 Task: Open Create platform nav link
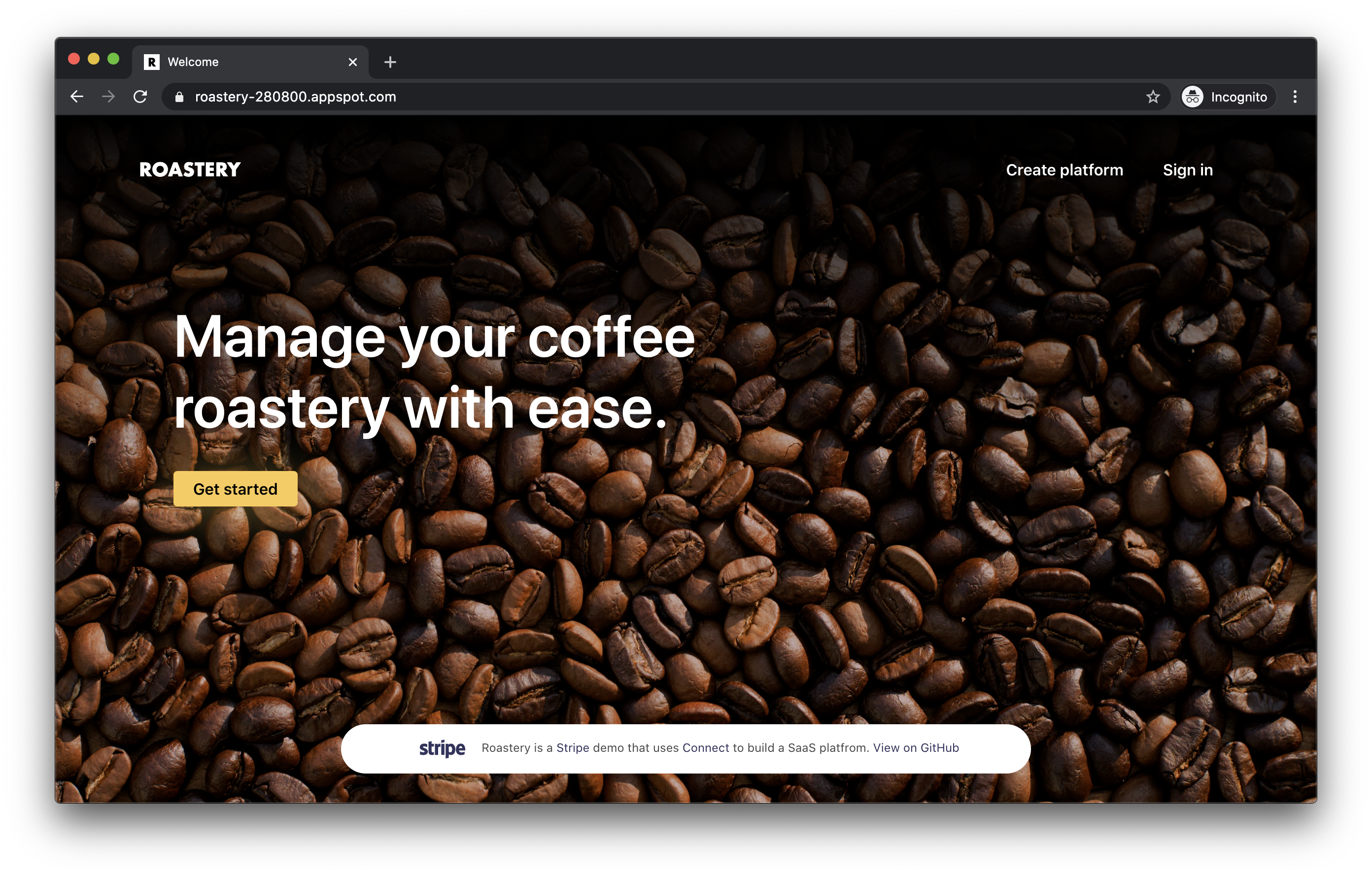(1064, 170)
